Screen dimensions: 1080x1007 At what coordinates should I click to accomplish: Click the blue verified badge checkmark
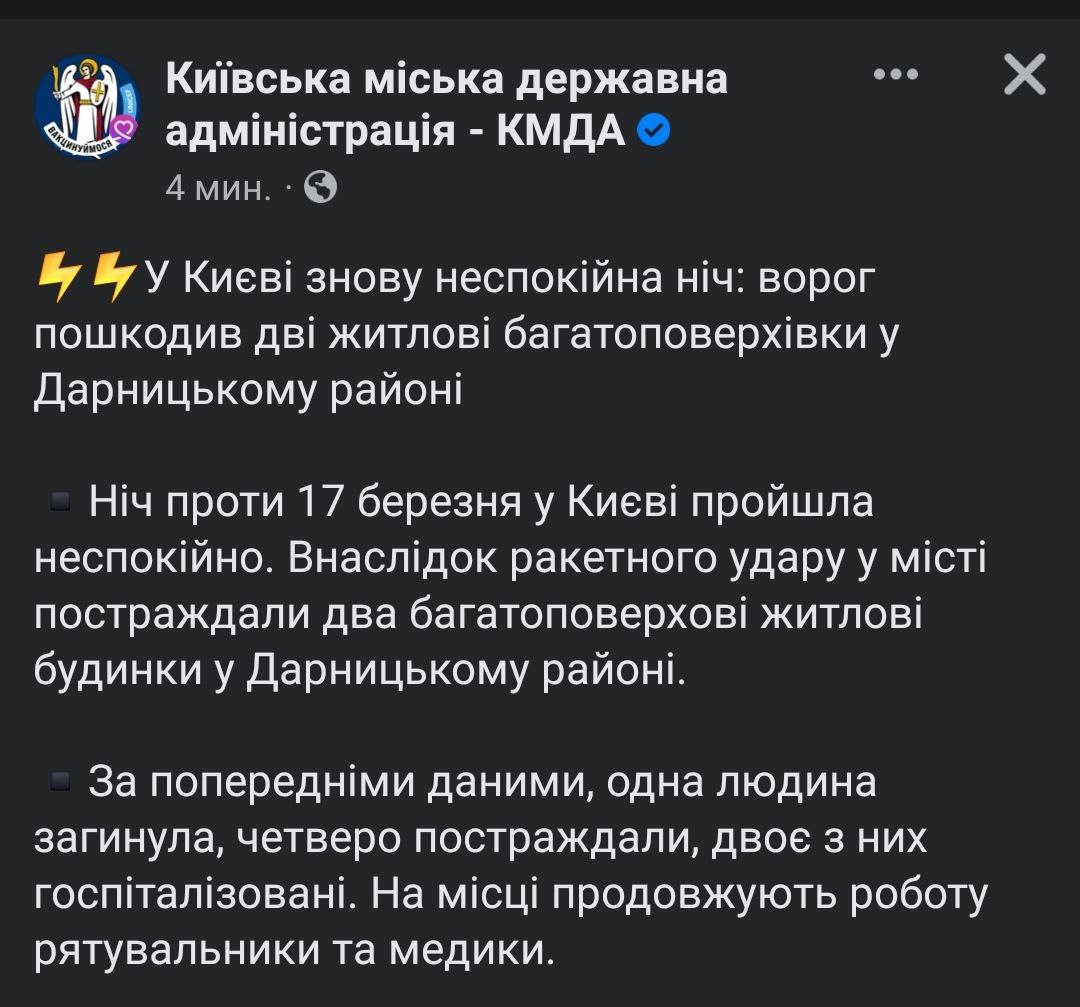(x=654, y=130)
